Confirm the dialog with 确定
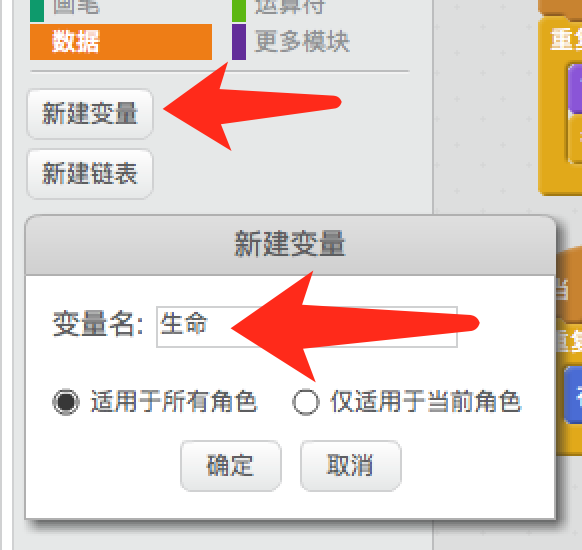Image resolution: width=582 pixels, height=550 pixels. (x=230, y=465)
